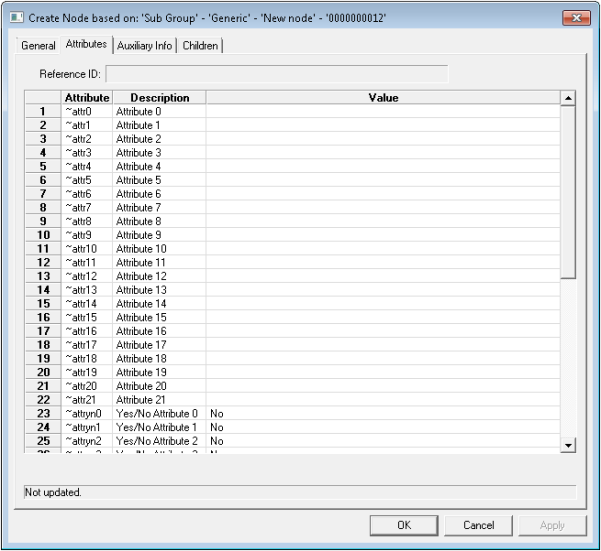The height and width of the screenshot is (551, 601).
Task: Click the Attribute column header
Action: [87, 98]
